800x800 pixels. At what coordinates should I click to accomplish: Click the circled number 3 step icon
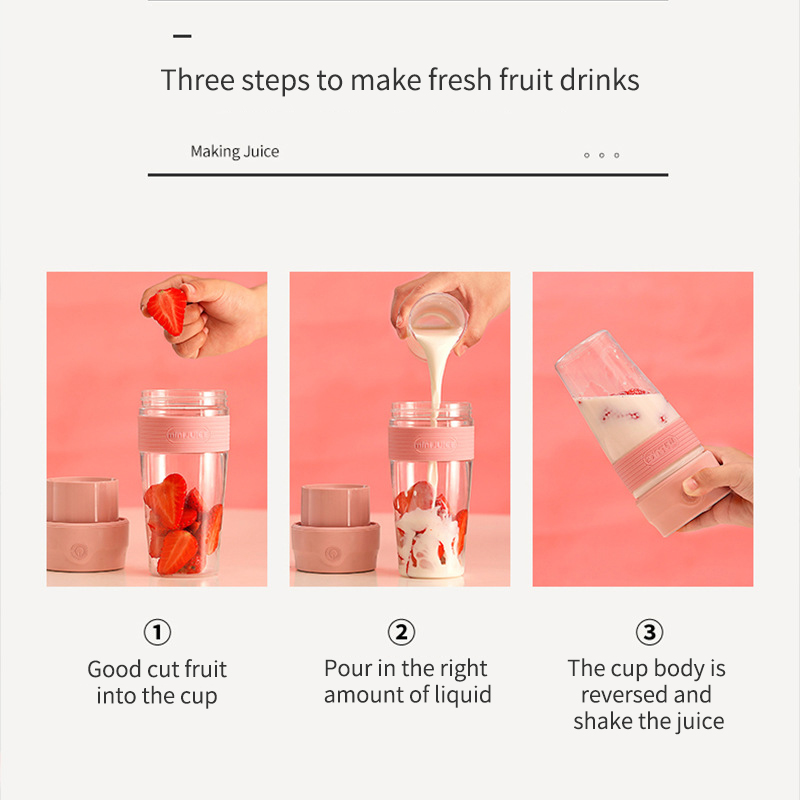click(x=649, y=632)
